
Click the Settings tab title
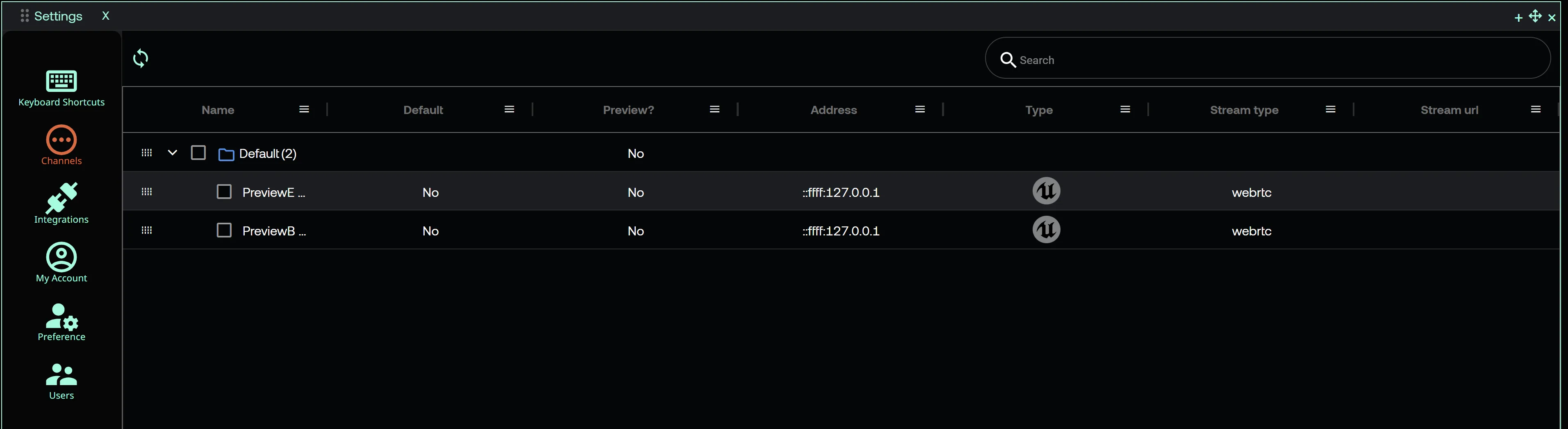[58, 16]
